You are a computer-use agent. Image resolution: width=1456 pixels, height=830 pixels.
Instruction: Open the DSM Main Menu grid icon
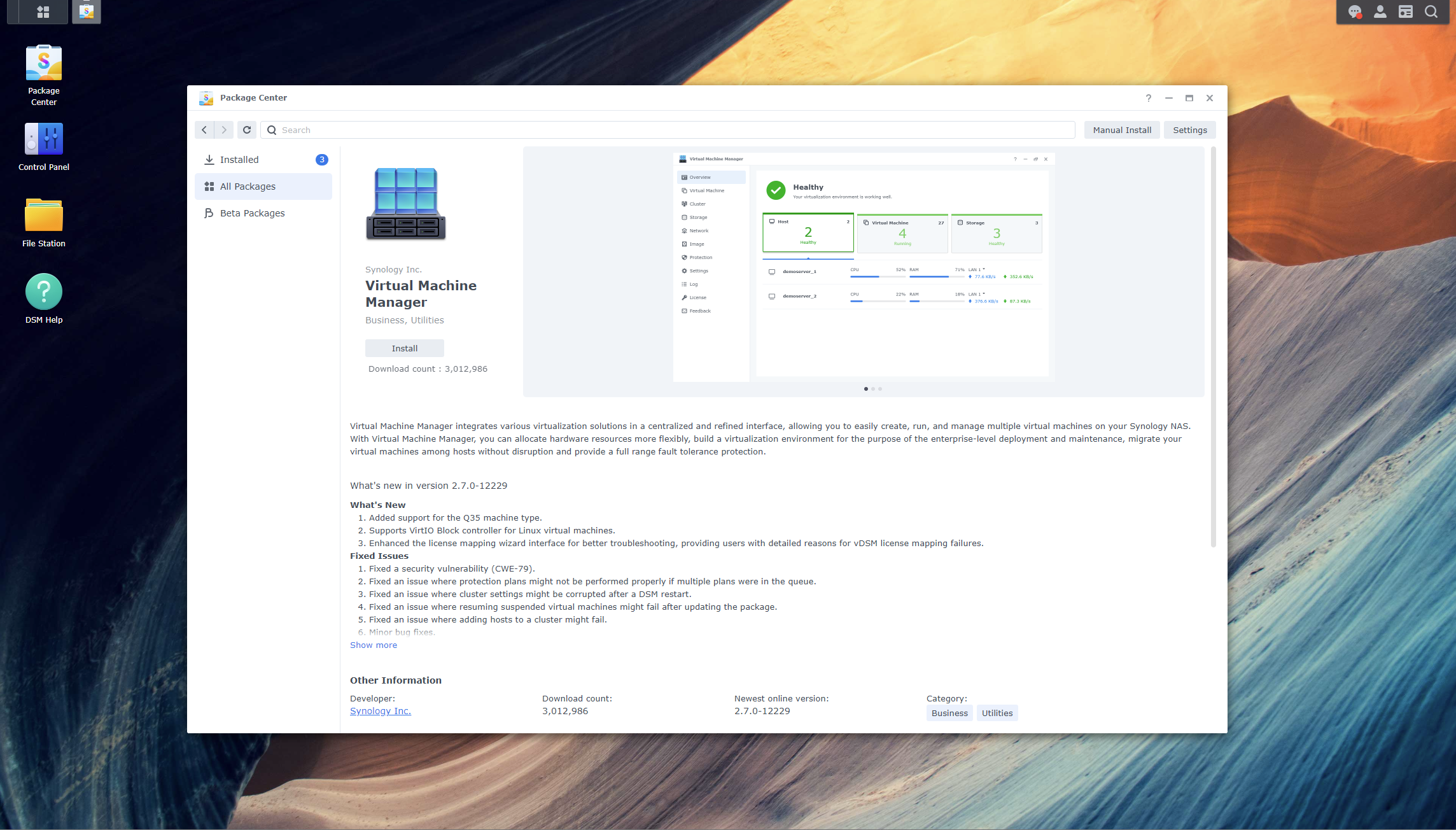(x=43, y=11)
